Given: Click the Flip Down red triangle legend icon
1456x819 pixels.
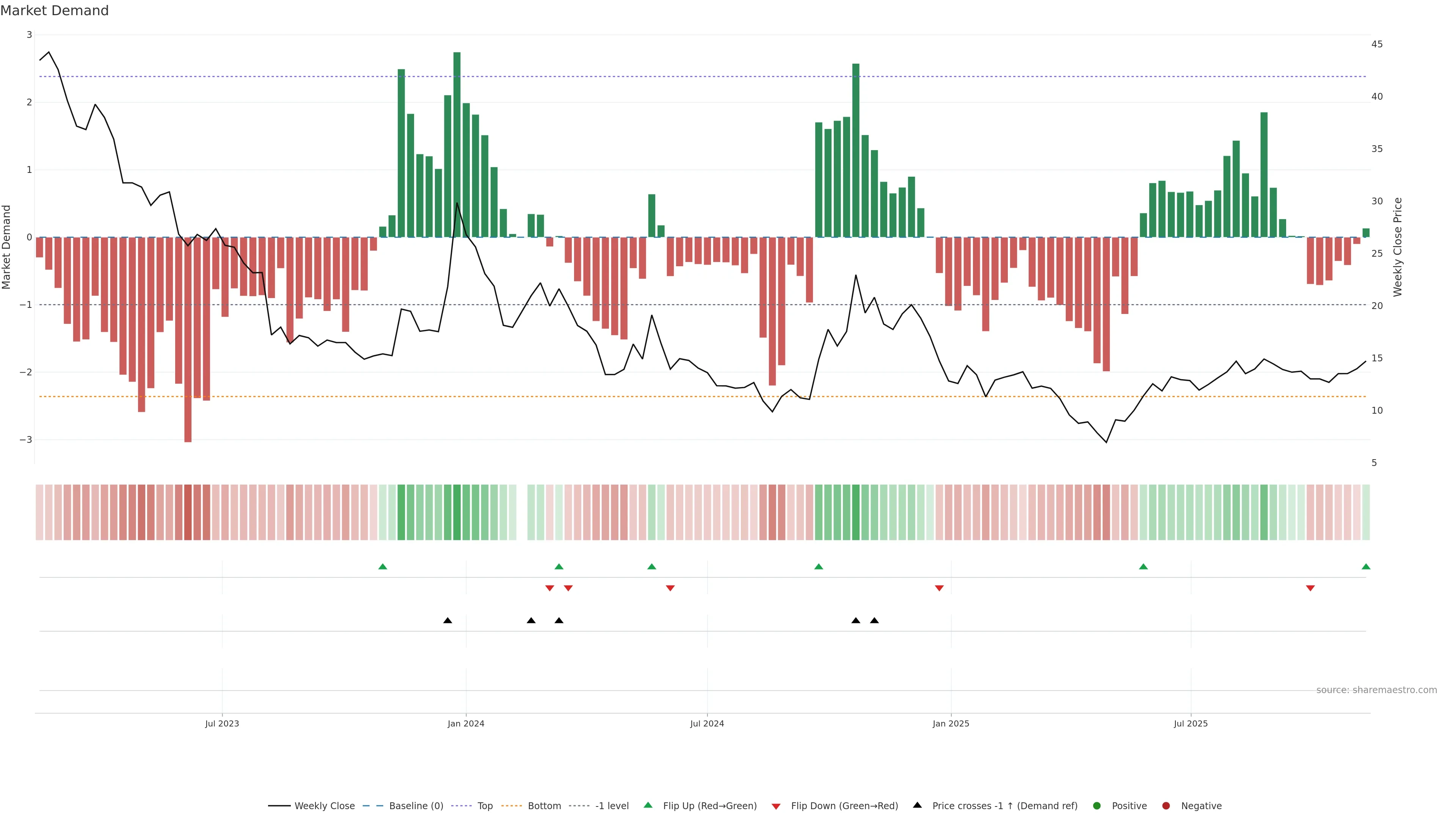Looking at the screenshot, I should 776,806.
